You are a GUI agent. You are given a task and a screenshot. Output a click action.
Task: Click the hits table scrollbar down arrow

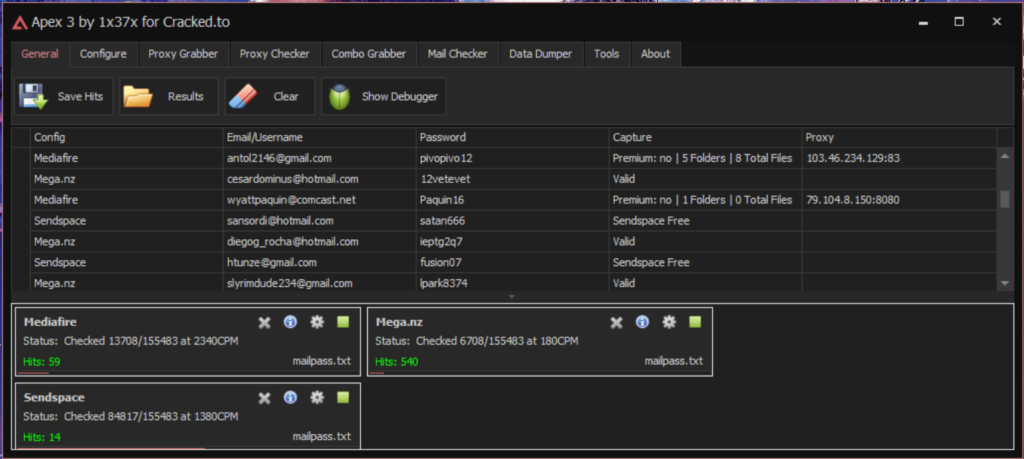point(1005,283)
